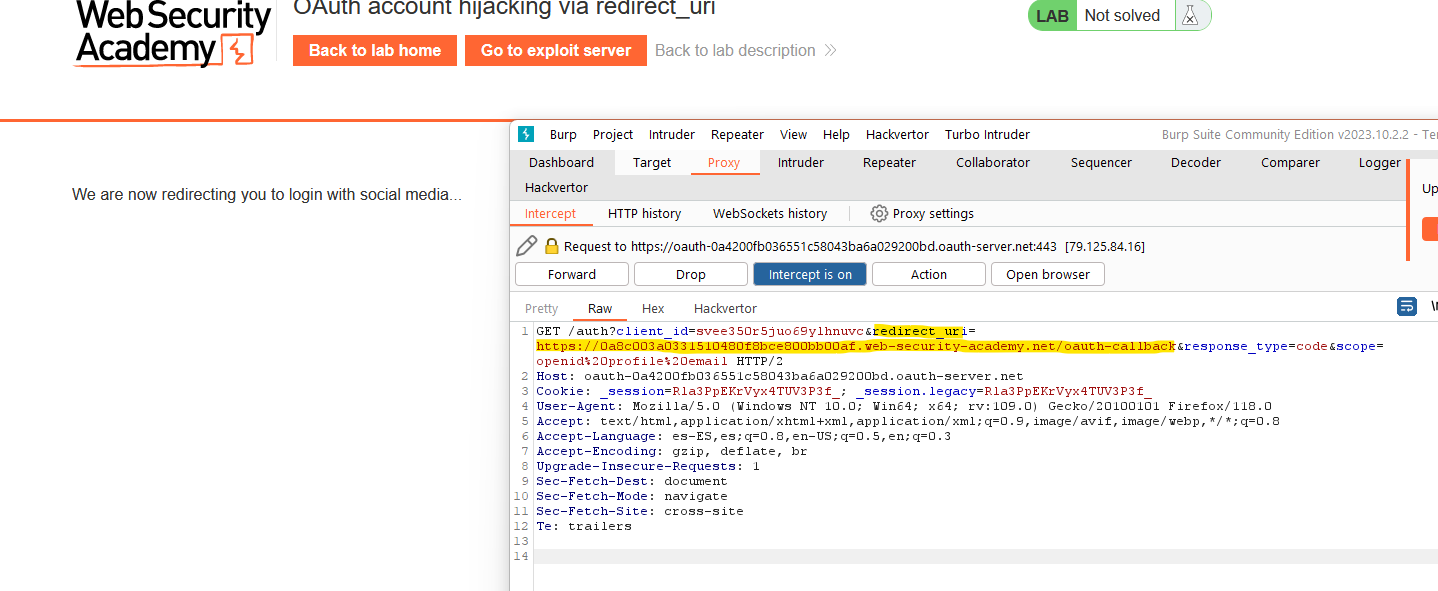Open the Repeater menu in the menu bar
This screenshot has height=591, width=1438.
coord(737,134)
